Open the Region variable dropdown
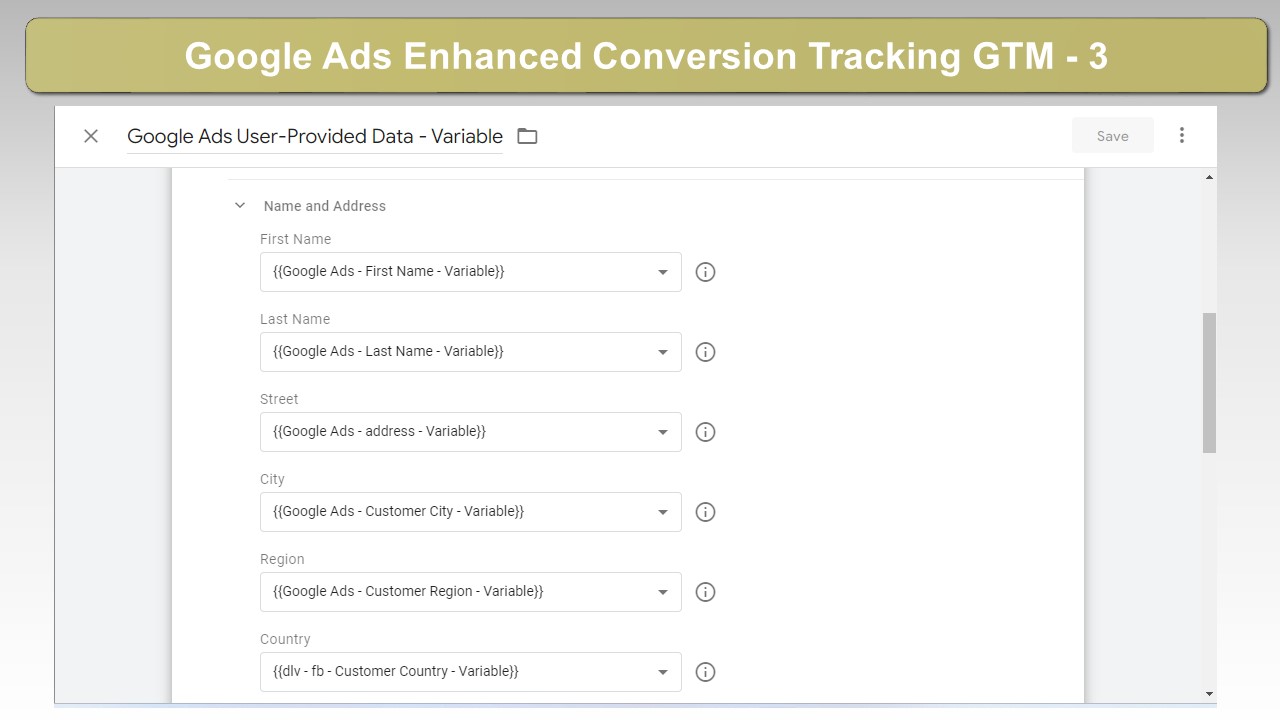This screenshot has width=1280, height=720. pyautogui.click(x=471, y=592)
